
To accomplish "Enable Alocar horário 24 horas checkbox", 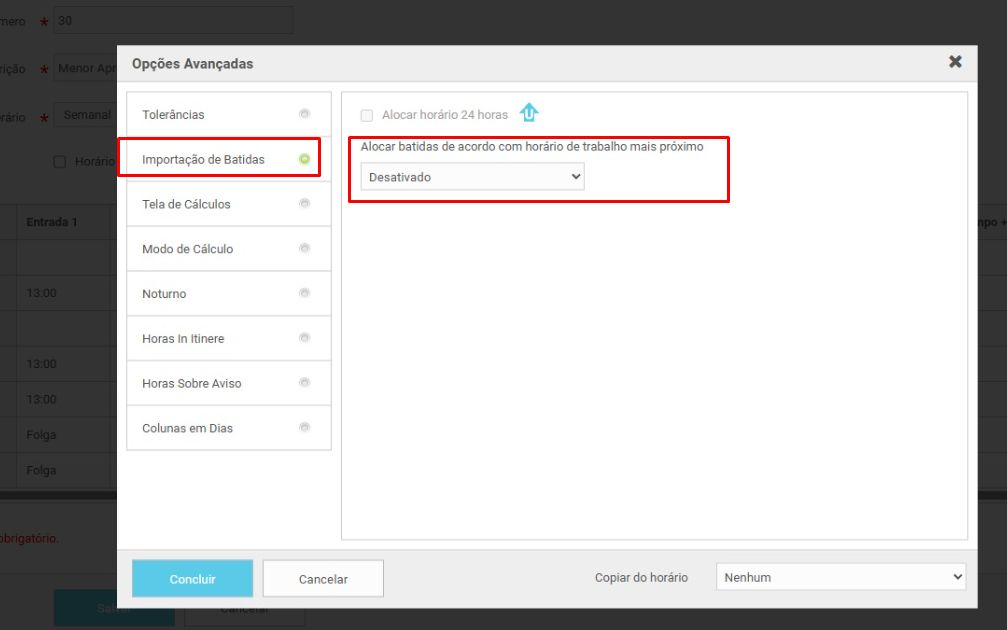I will [367, 115].
